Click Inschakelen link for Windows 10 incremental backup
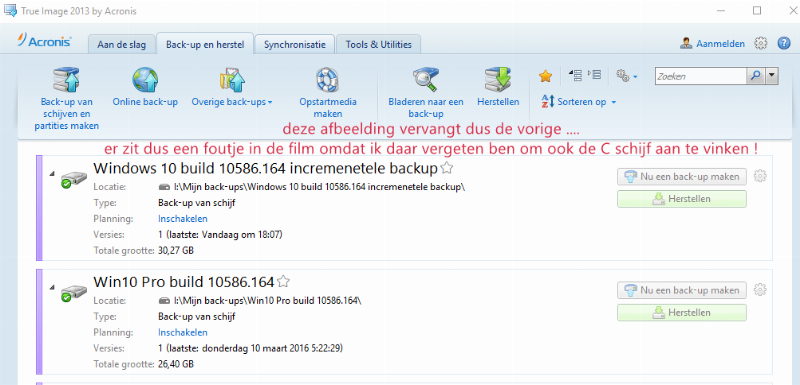 183,219
